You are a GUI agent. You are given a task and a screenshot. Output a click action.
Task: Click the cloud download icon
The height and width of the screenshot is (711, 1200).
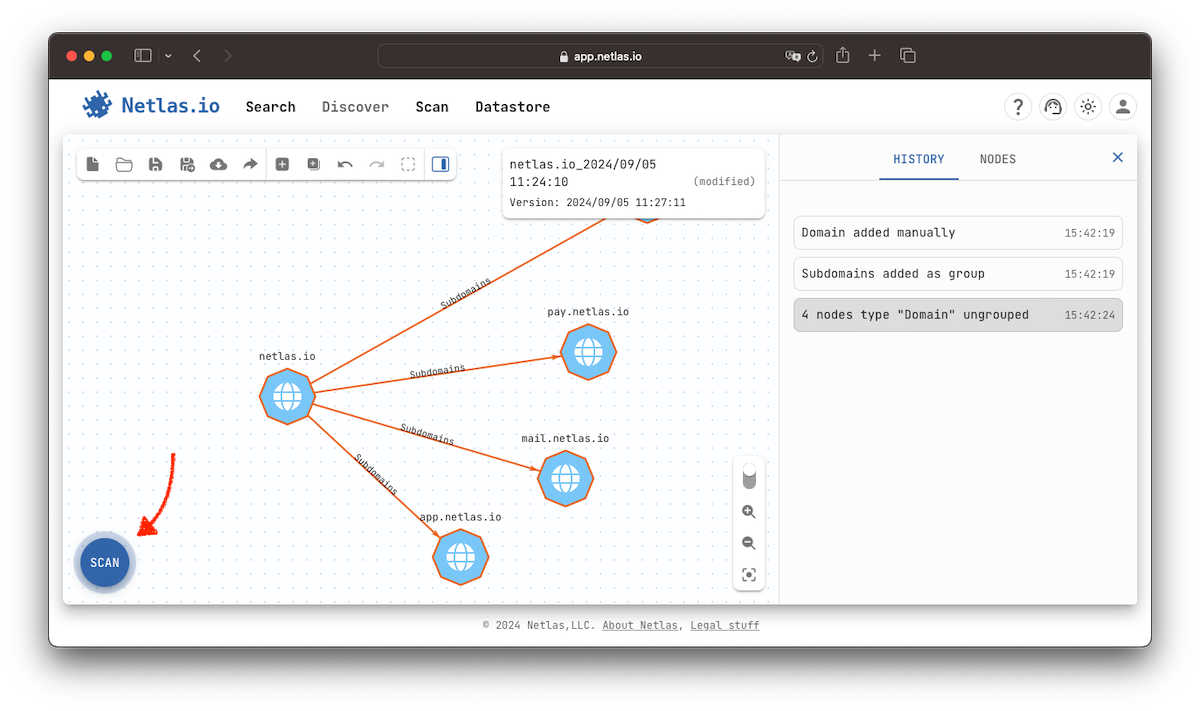pos(218,165)
